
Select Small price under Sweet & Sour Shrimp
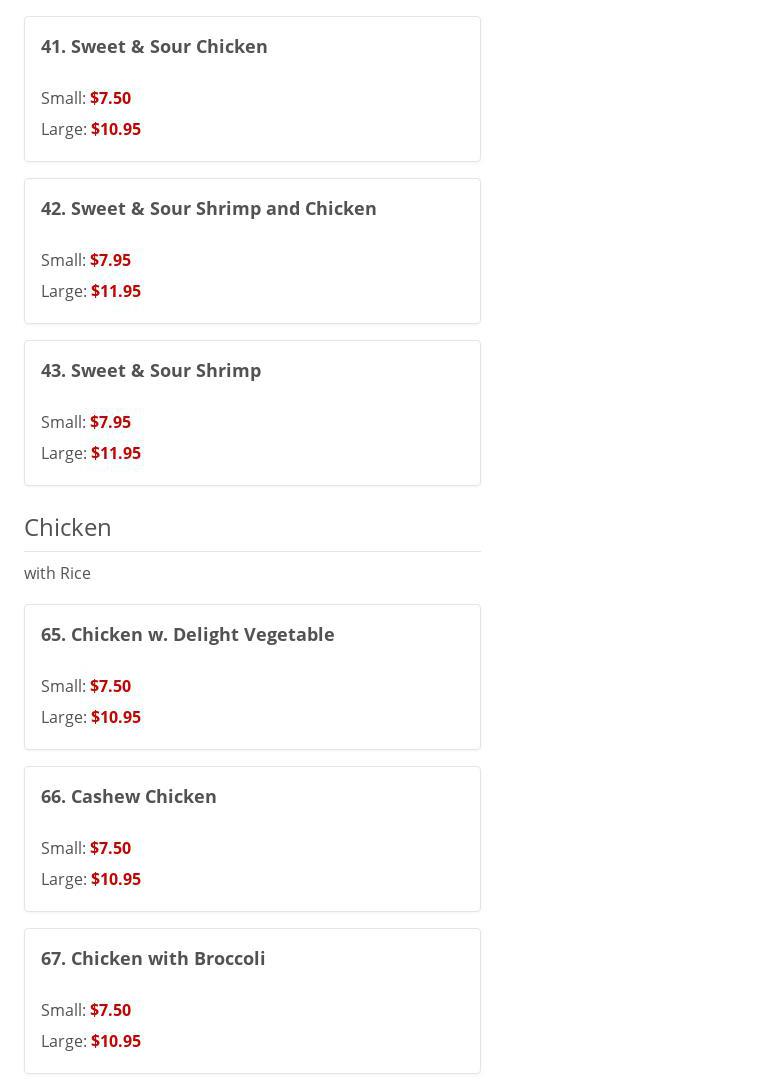click(x=86, y=422)
